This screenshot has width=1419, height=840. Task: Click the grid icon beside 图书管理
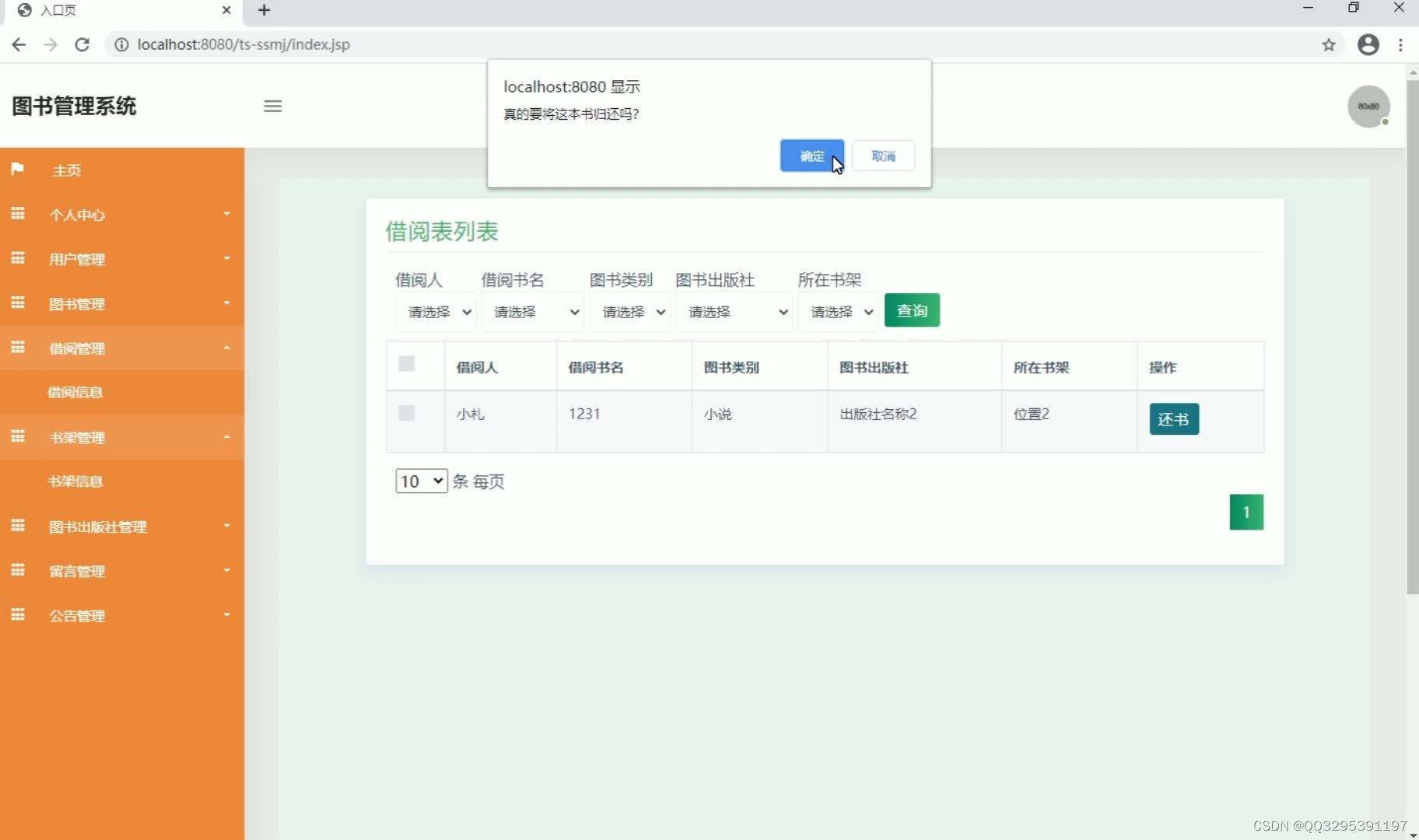(18, 302)
